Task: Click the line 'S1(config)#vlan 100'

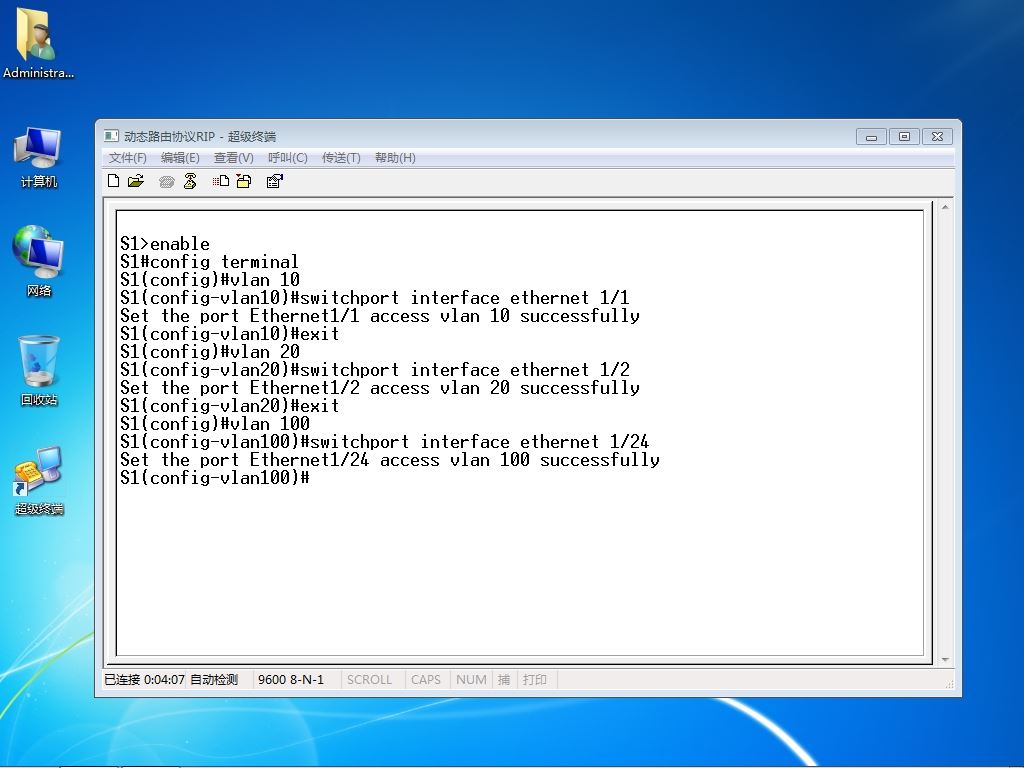Action: (215, 424)
